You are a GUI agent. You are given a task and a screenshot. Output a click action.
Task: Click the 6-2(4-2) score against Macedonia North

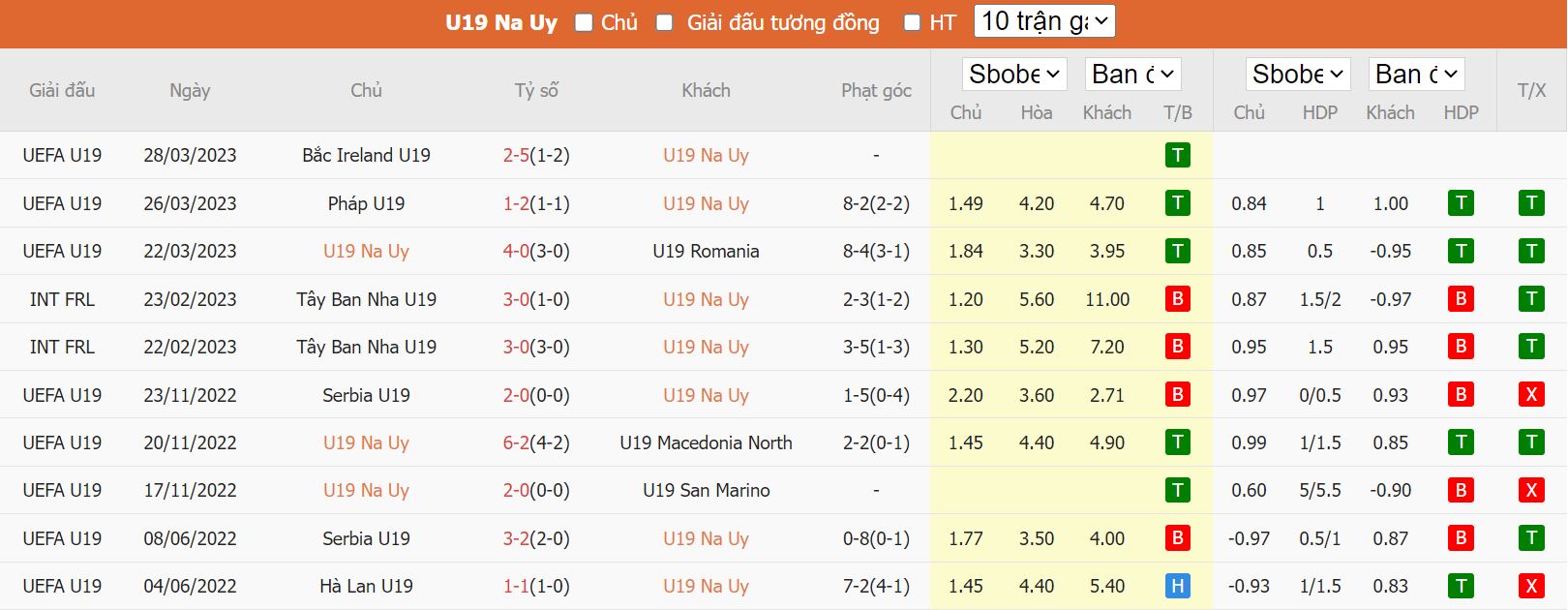click(x=536, y=442)
